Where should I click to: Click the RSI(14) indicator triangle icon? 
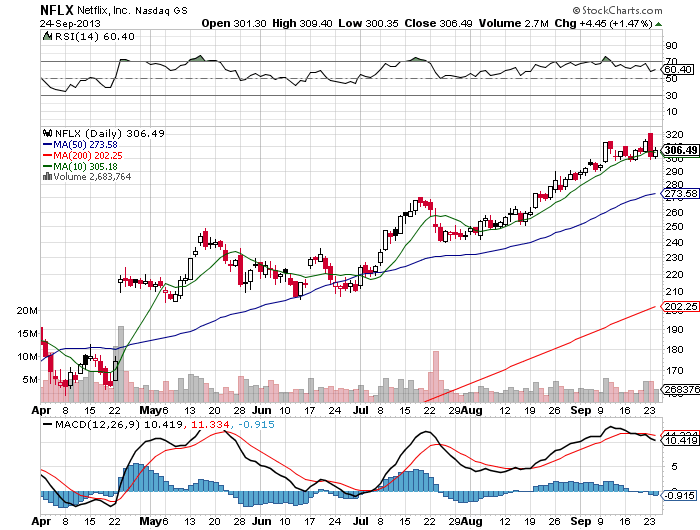click(47, 36)
